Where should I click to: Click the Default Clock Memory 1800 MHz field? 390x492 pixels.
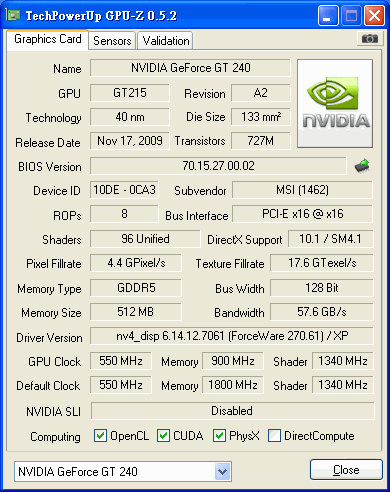click(233, 385)
